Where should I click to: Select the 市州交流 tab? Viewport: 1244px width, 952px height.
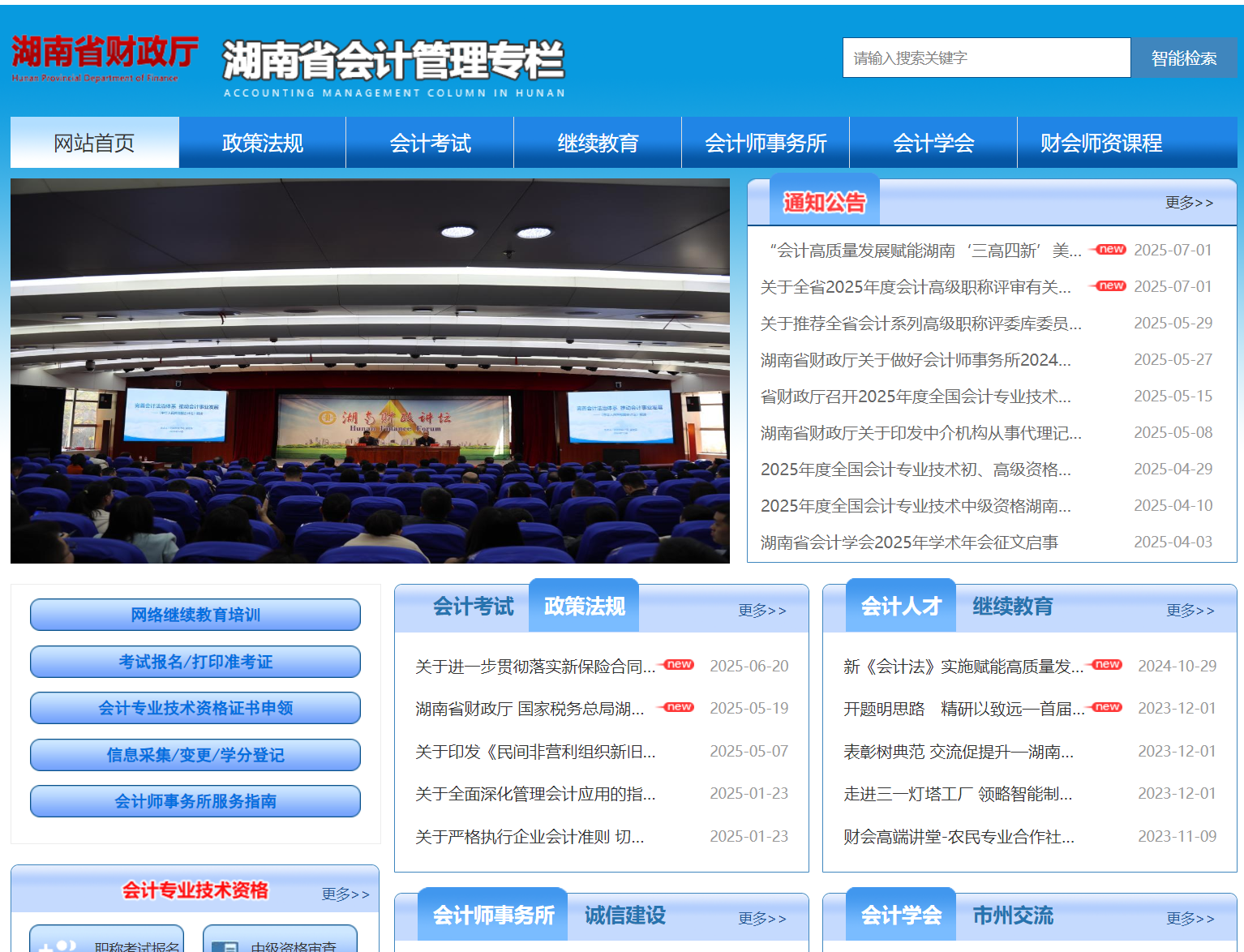pos(1012,916)
